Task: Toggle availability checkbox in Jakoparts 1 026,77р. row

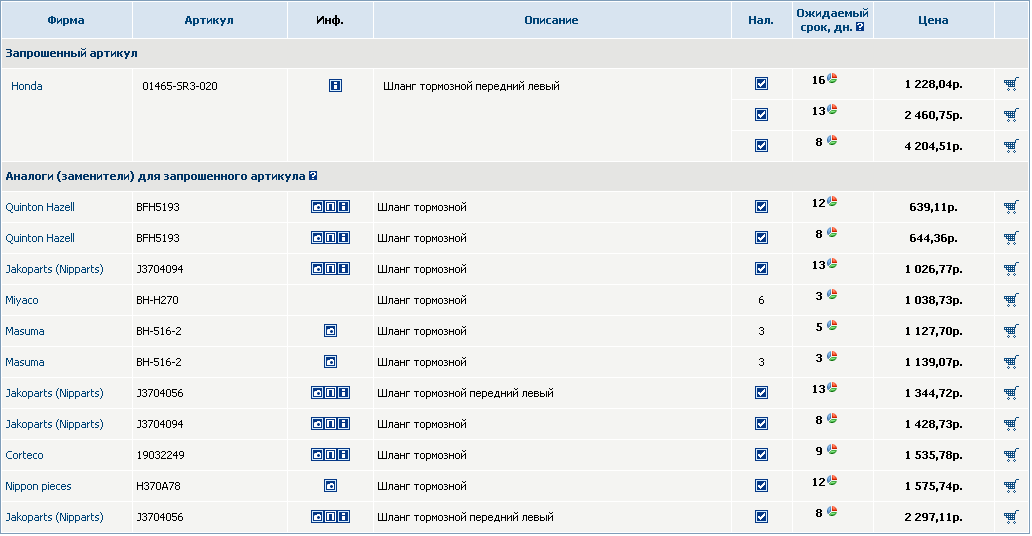Action: [x=761, y=269]
